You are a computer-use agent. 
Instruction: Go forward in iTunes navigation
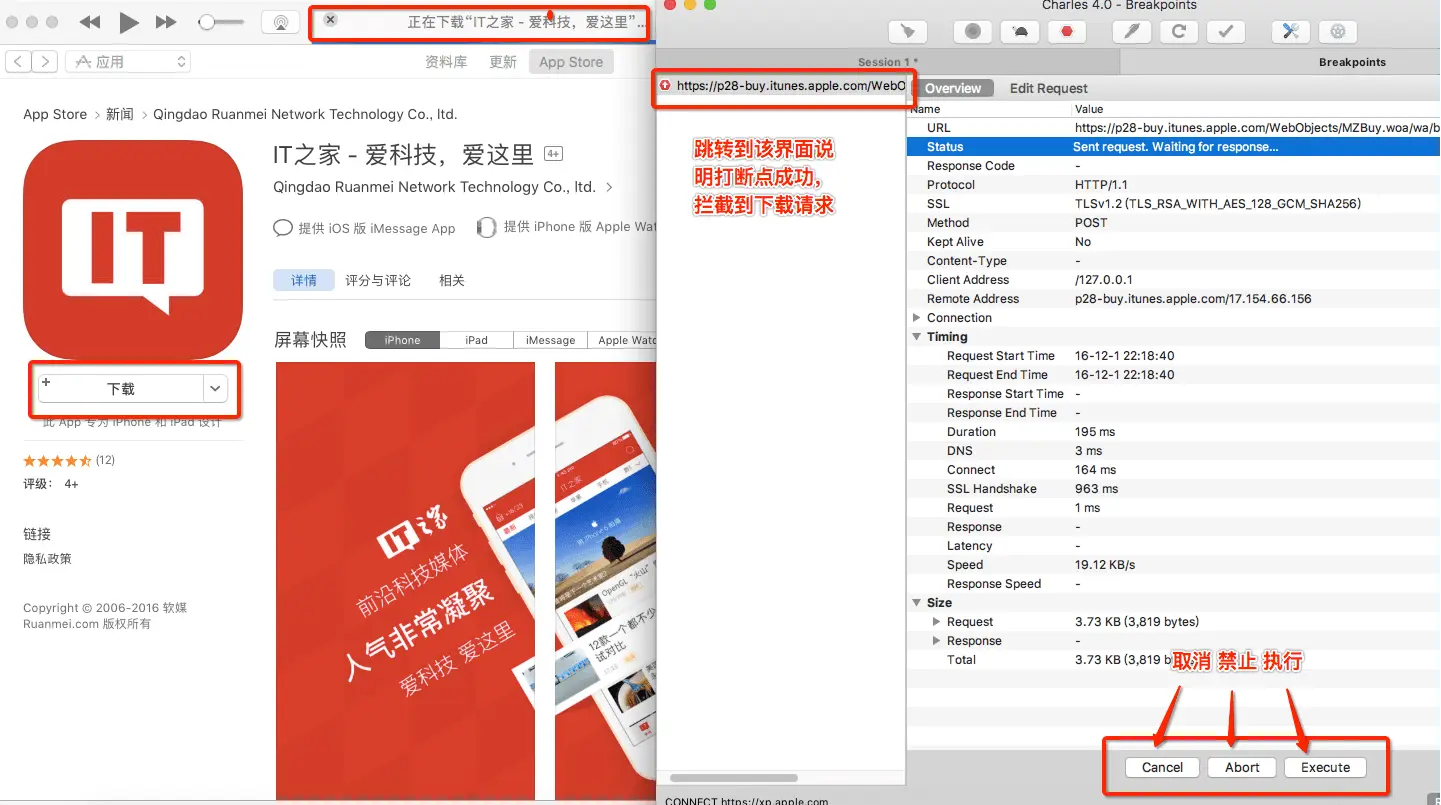(44, 62)
